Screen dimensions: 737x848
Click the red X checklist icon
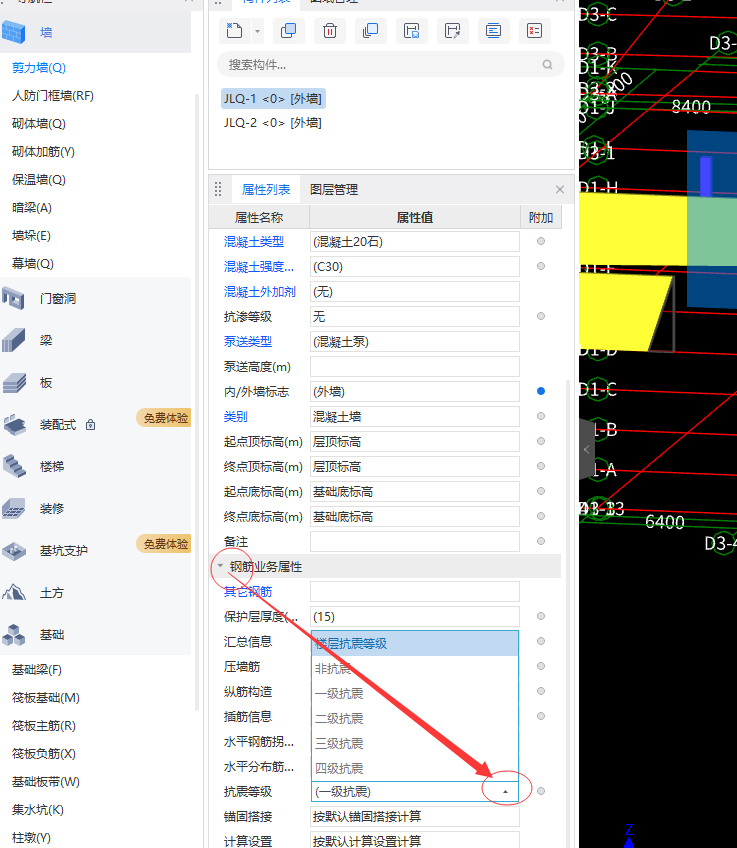[x=534, y=30]
